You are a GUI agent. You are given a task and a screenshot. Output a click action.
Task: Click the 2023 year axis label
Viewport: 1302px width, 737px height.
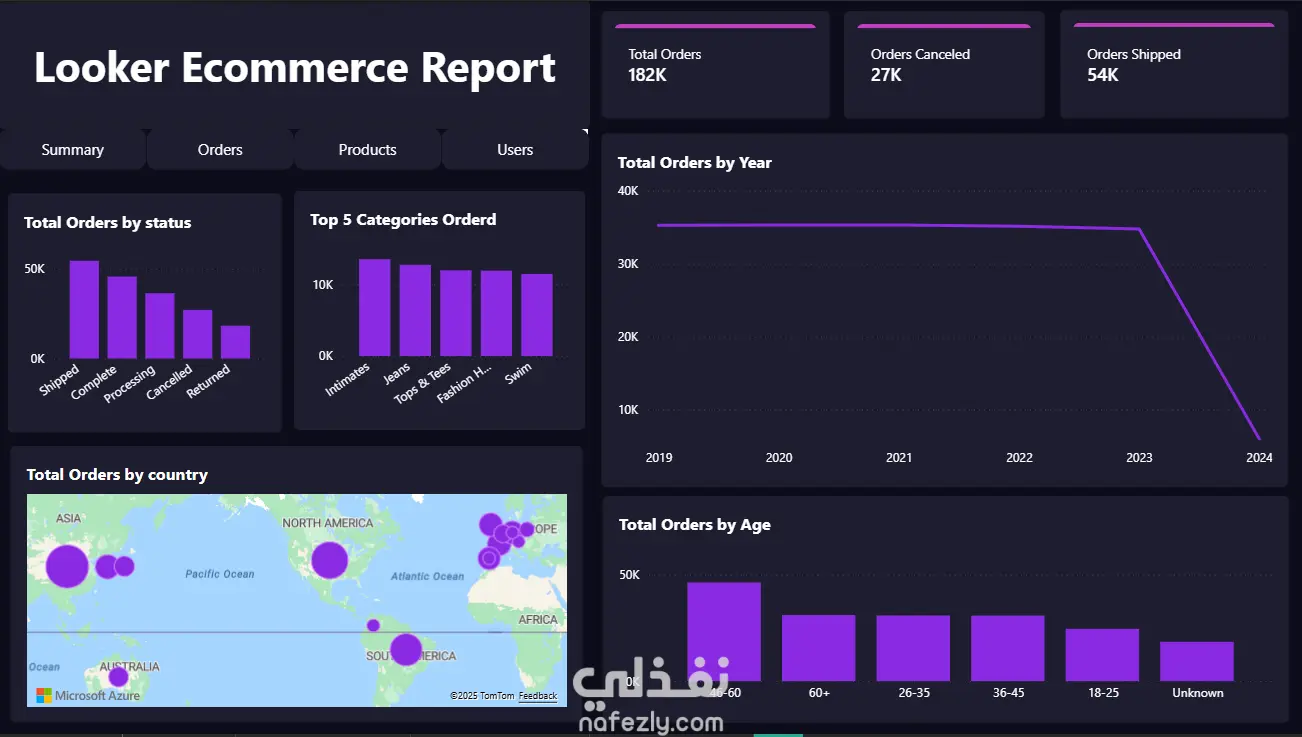(x=1139, y=458)
